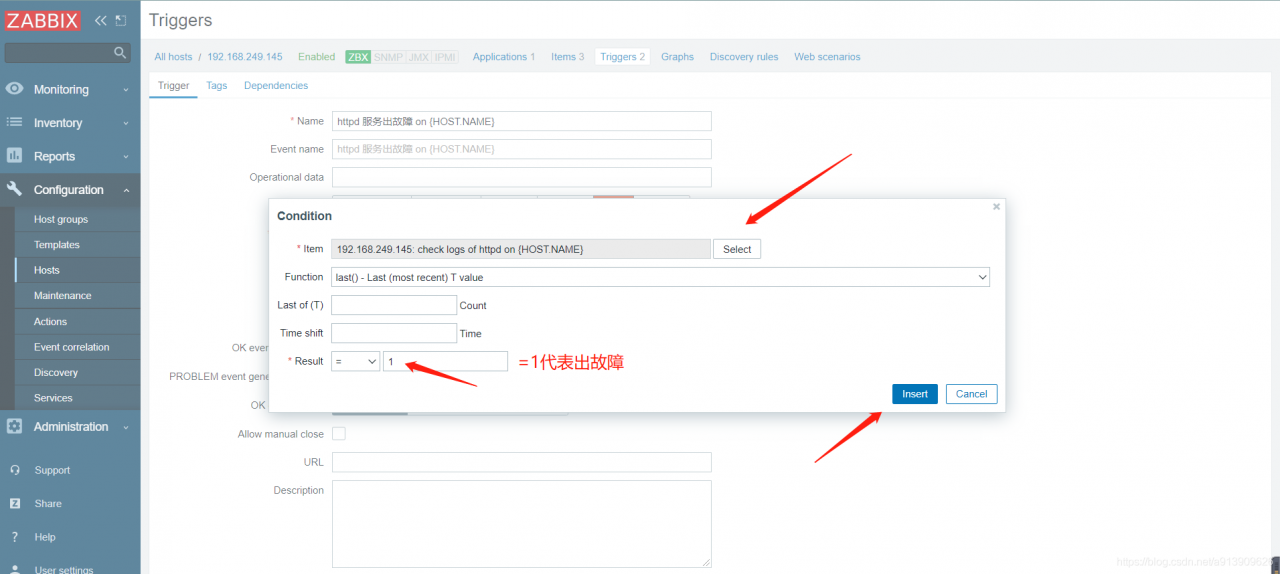
Task: Click the Time shift field
Action: 394,333
